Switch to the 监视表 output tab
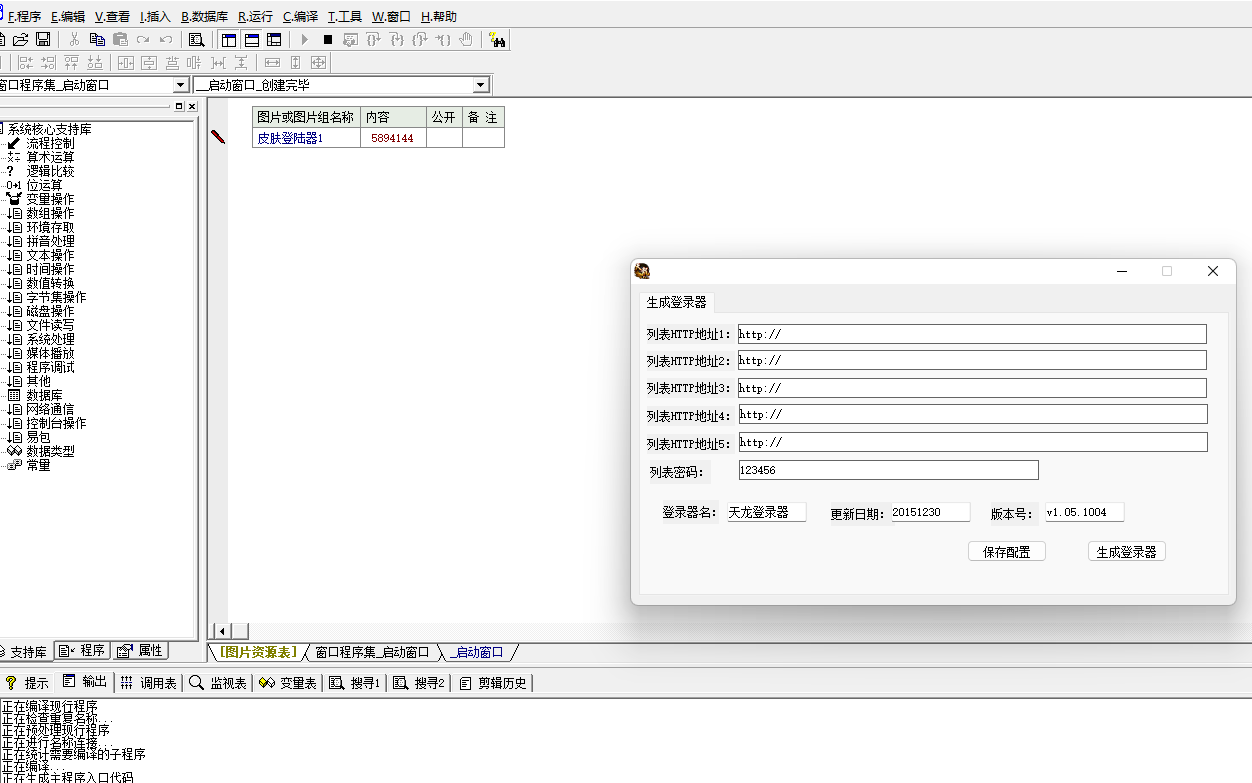 218,683
